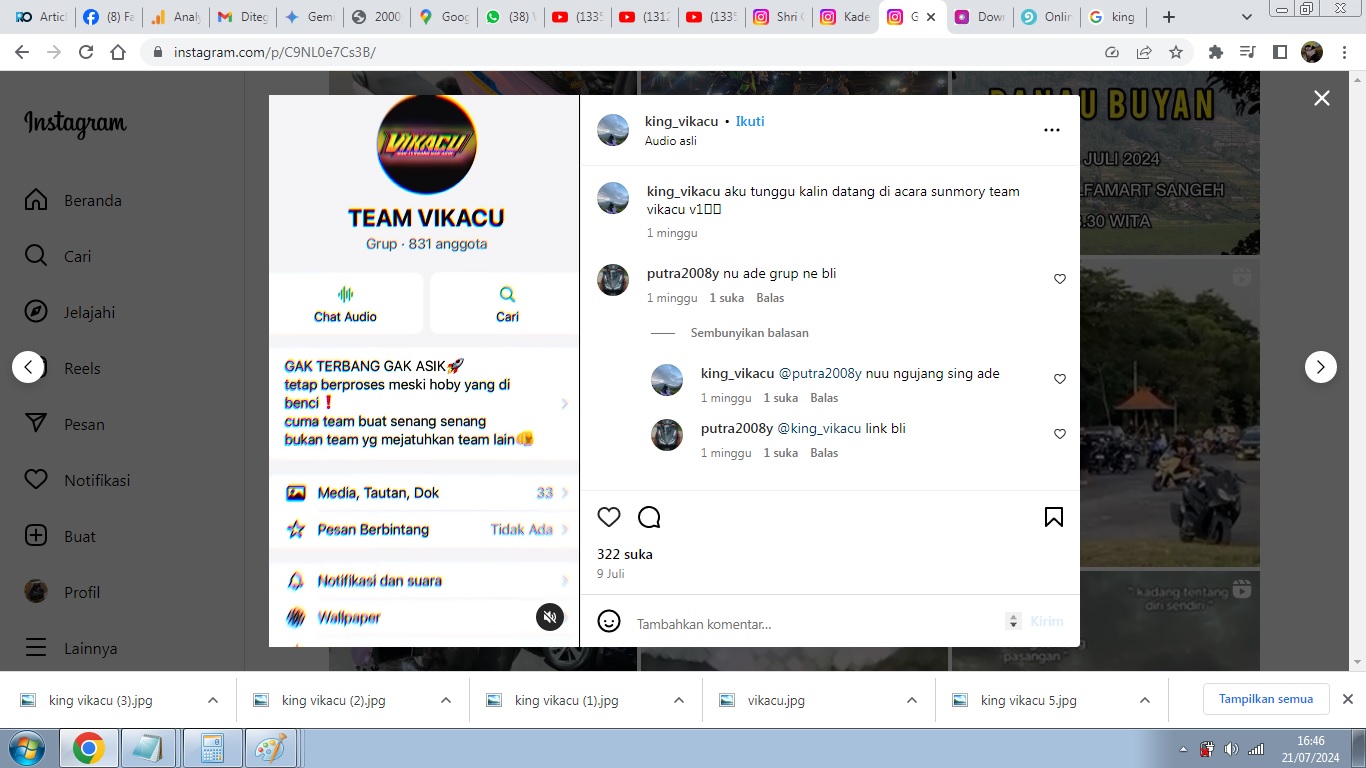Focus the Tambahkan komentar input field
The width and height of the screenshot is (1366, 768).
pyautogui.click(x=815, y=624)
